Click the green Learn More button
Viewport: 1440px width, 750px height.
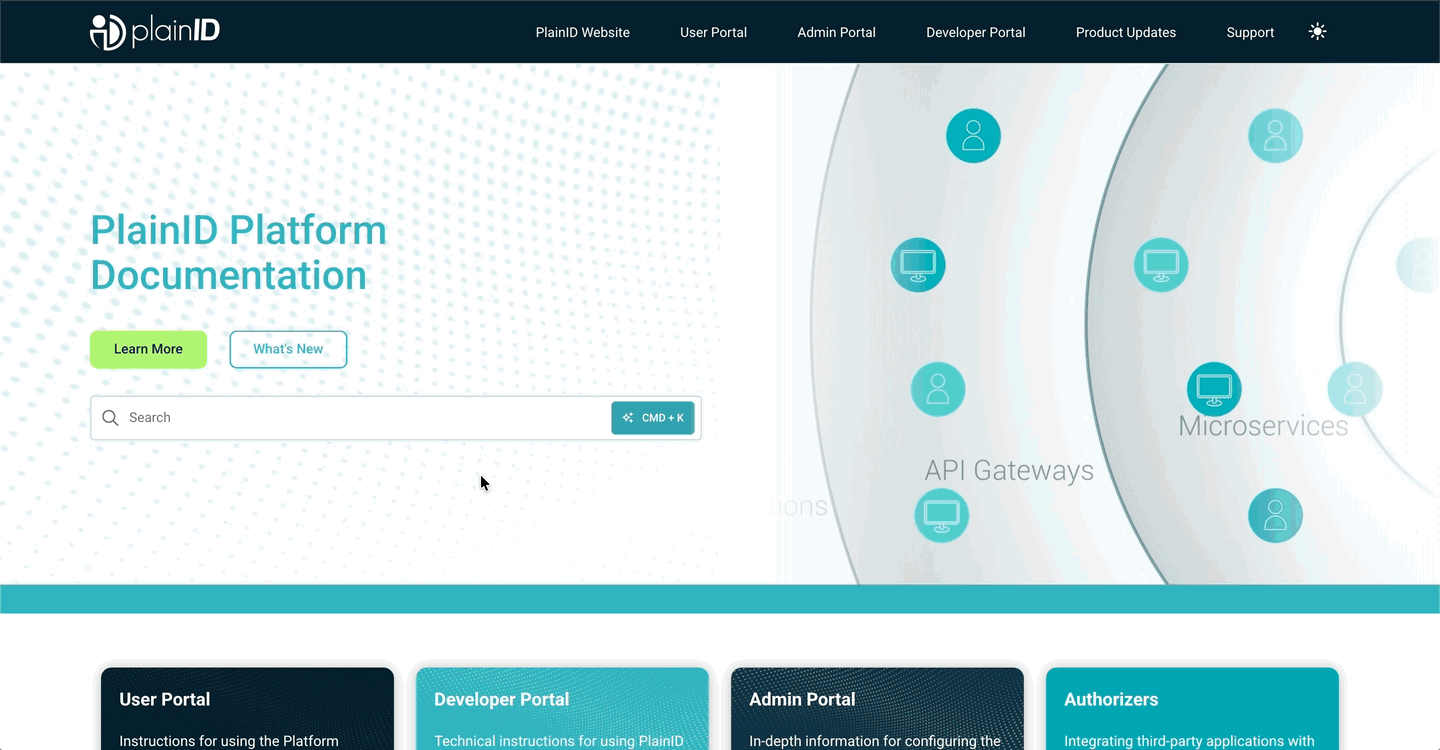click(x=148, y=349)
